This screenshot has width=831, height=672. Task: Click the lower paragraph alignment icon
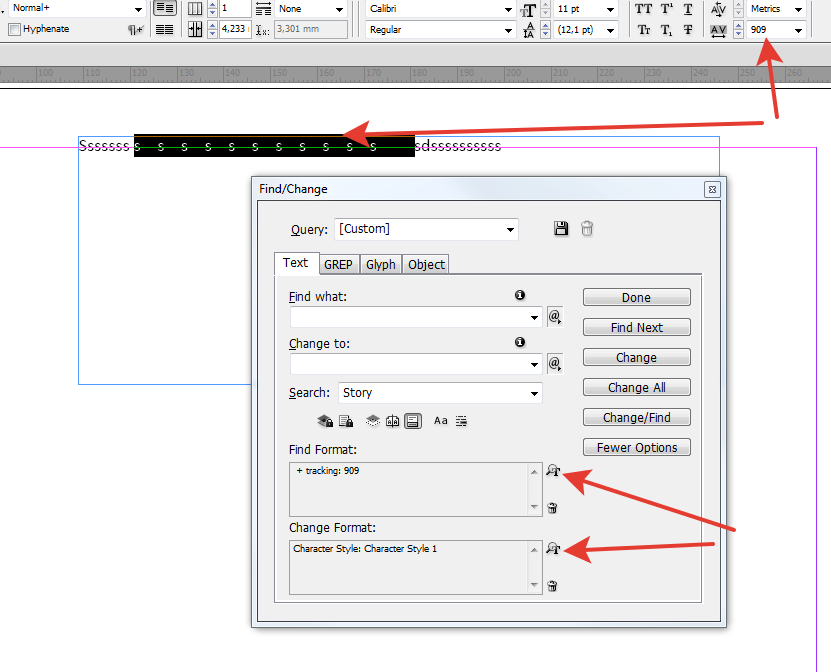tap(165, 30)
